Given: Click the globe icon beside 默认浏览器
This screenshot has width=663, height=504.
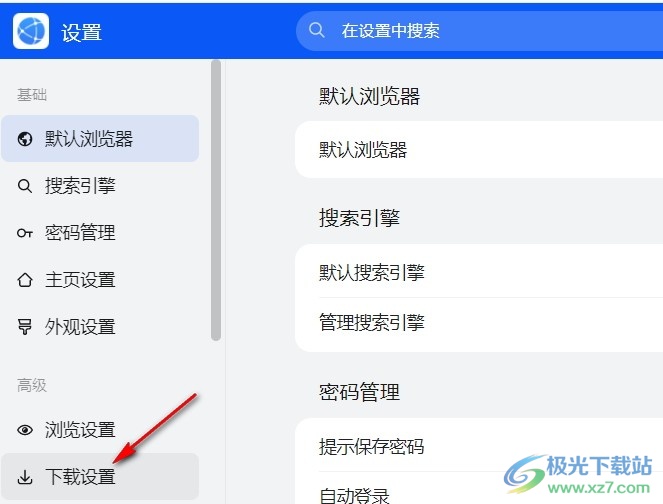Looking at the screenshot, I should (25, 139).
